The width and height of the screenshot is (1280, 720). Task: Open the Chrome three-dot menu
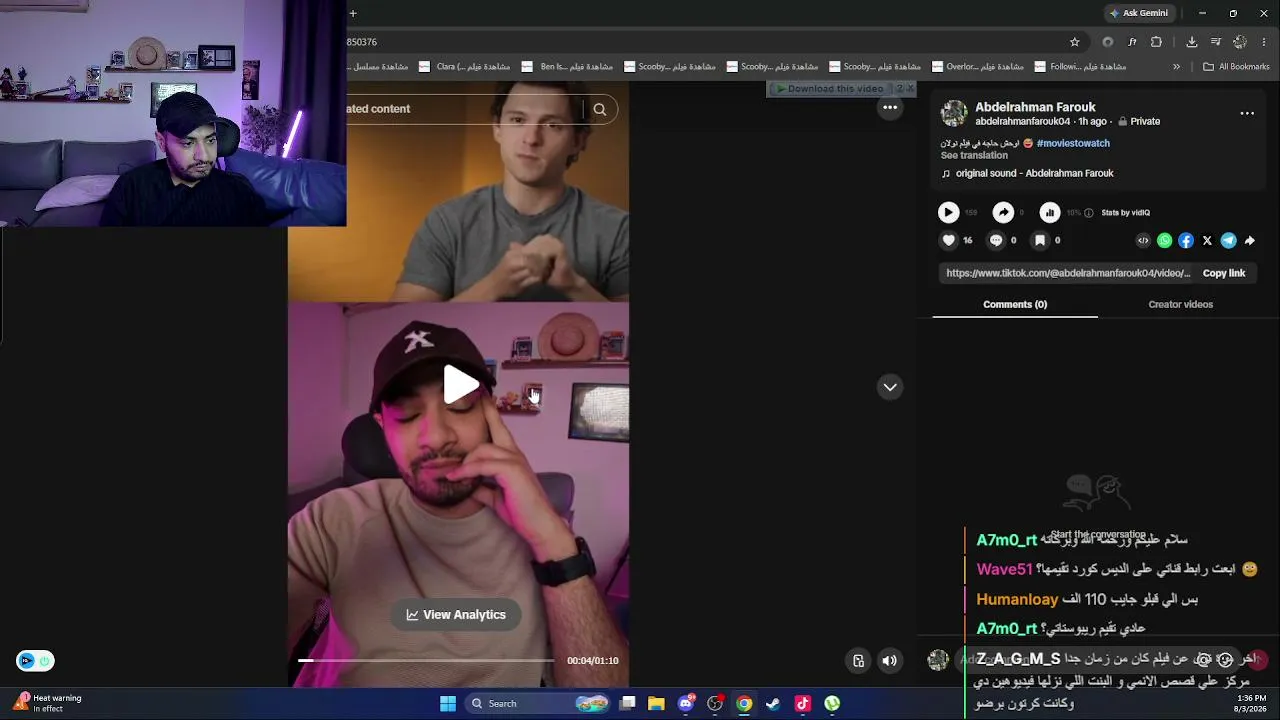point(1264,42)
